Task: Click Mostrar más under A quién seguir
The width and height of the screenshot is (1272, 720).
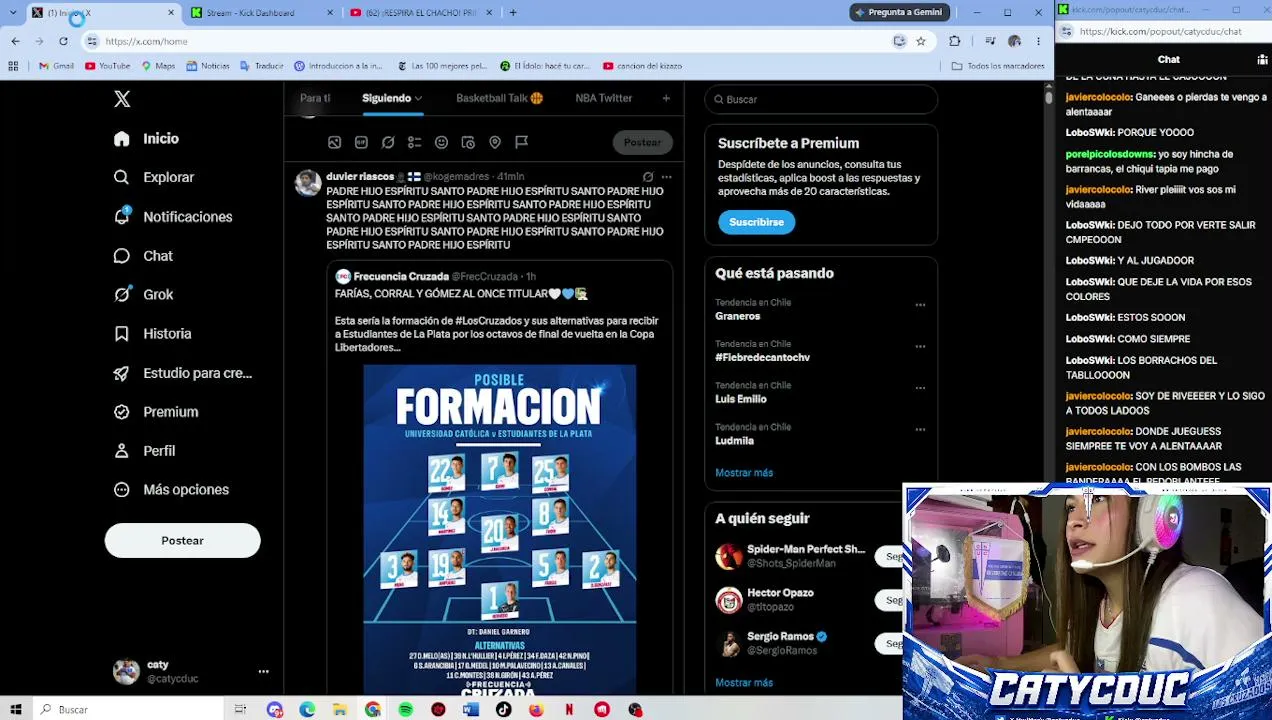Action: 744,683
